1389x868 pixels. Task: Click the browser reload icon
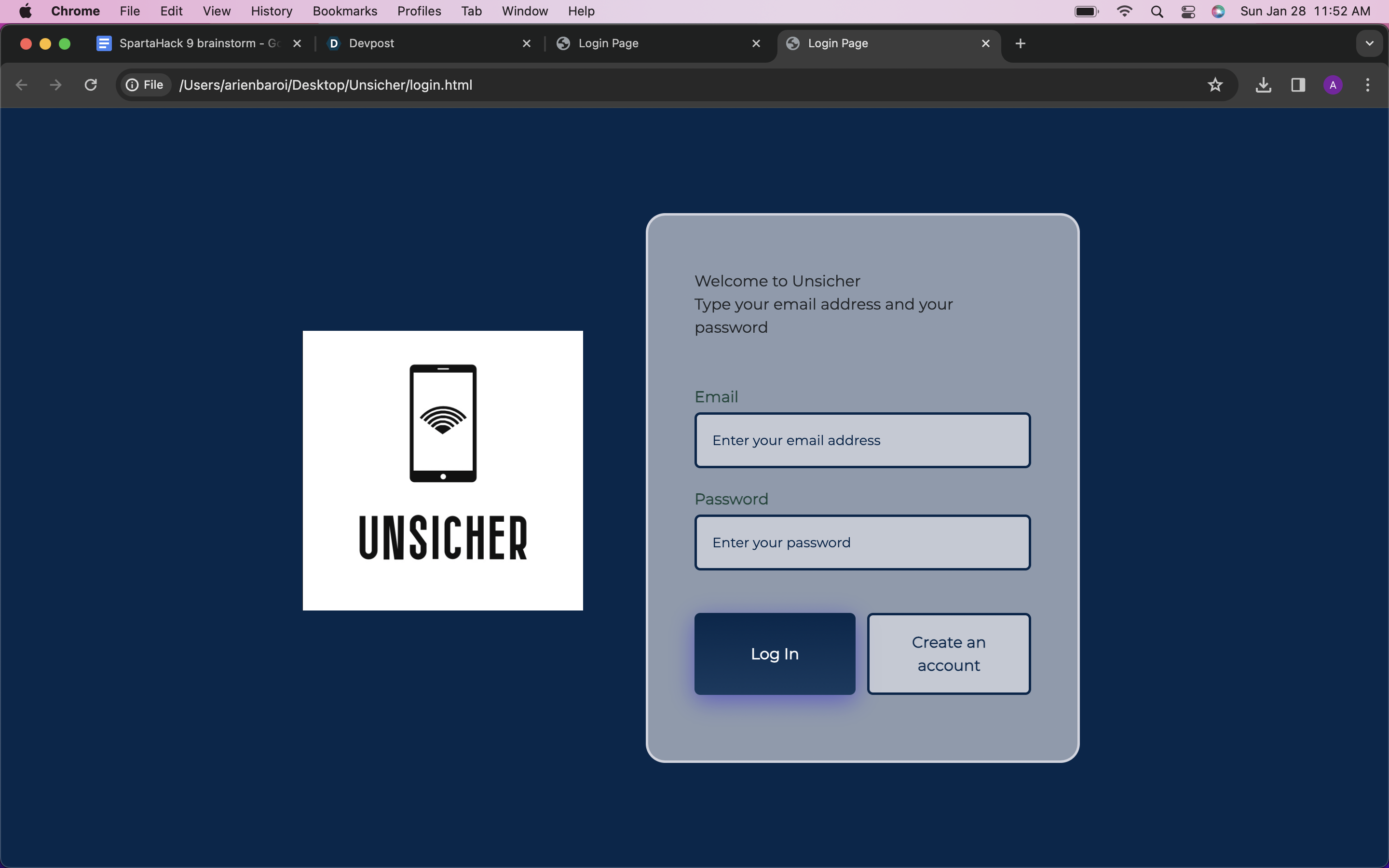[x=91, y=85]
